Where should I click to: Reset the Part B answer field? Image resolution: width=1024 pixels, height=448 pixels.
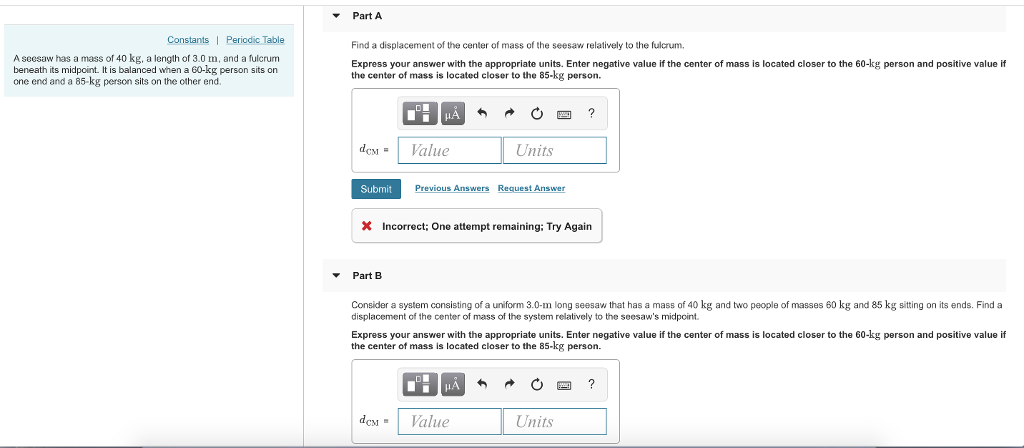pyautogui.click(x=536, y=385)
